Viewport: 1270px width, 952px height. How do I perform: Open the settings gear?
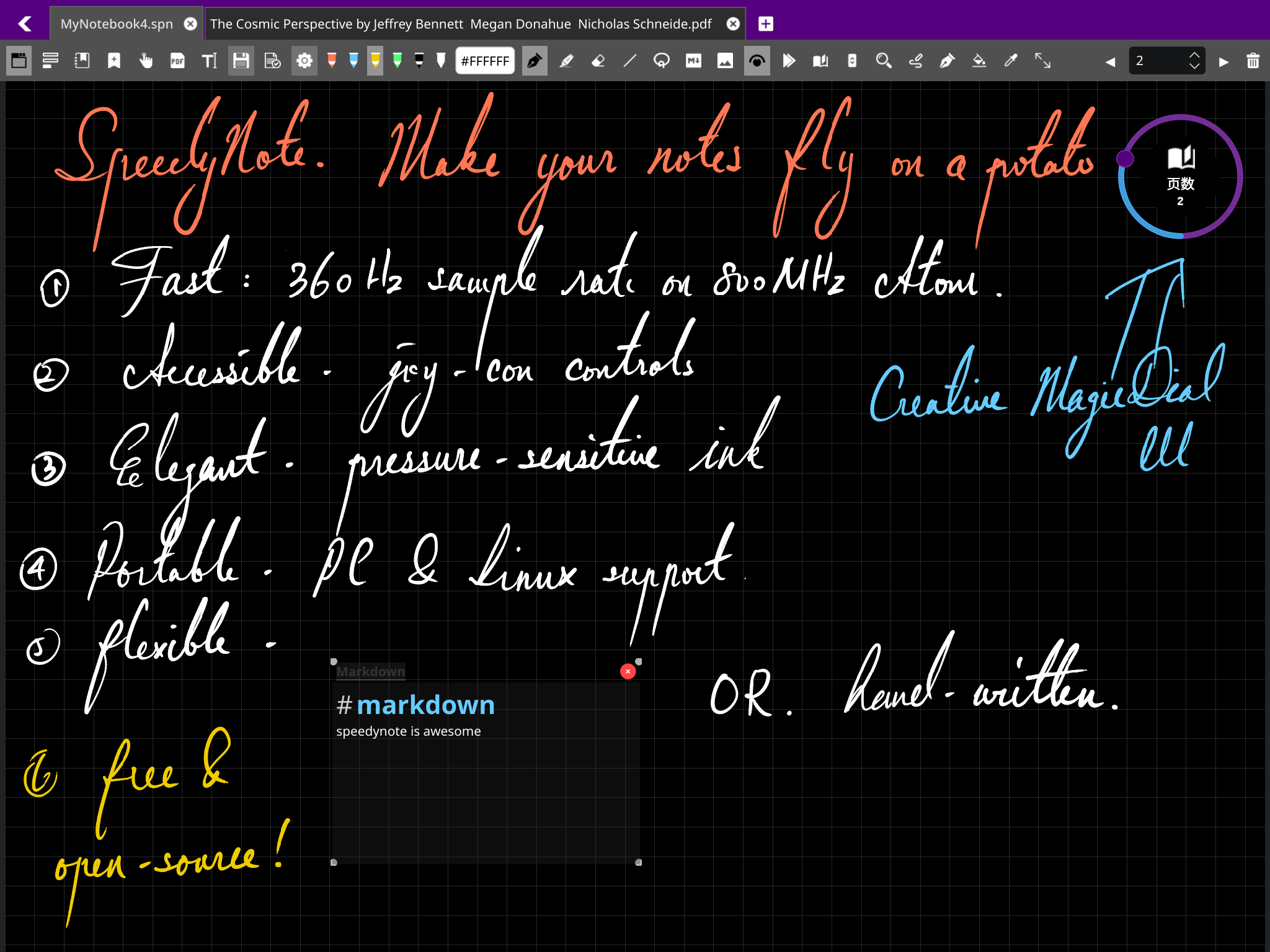tap(304, 60)
